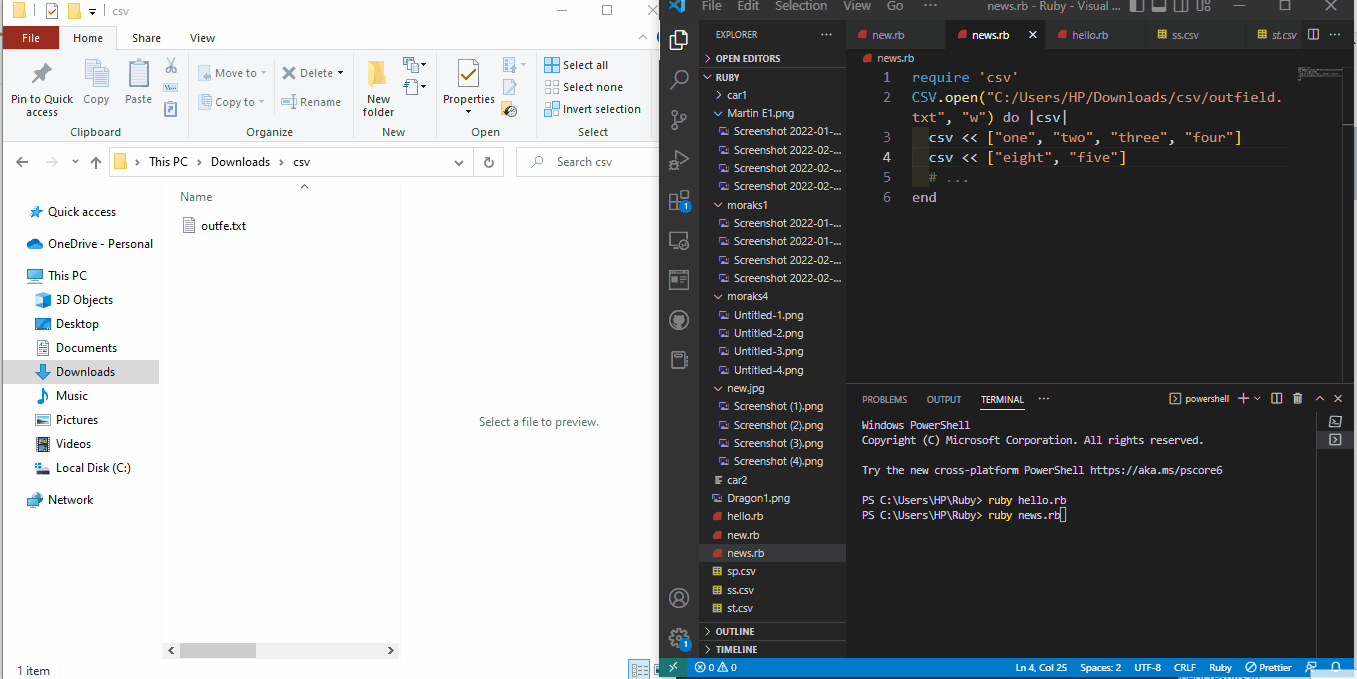
Task: Open the GitHub icon in activity bar
Action: point(679,320)
